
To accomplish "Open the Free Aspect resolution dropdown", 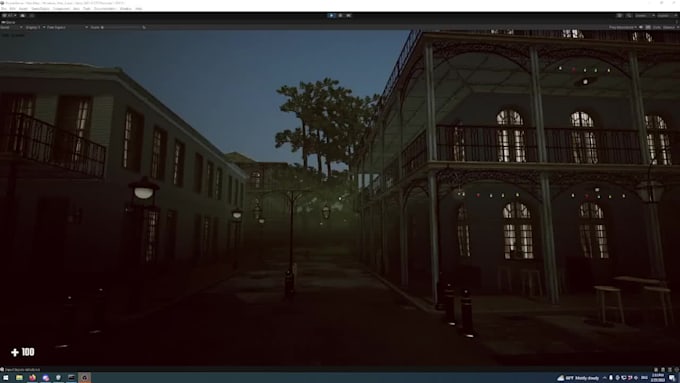I will pos(67,27).
